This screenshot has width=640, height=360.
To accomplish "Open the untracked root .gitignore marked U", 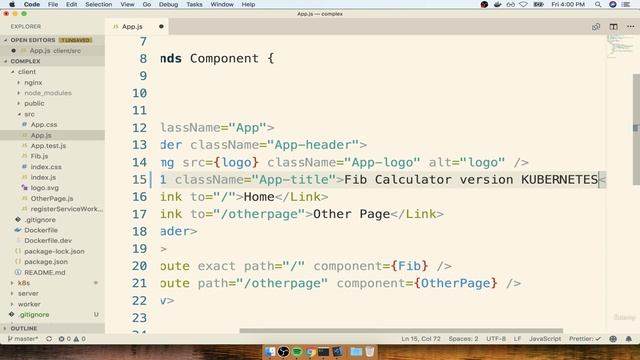I will (34, 315).
